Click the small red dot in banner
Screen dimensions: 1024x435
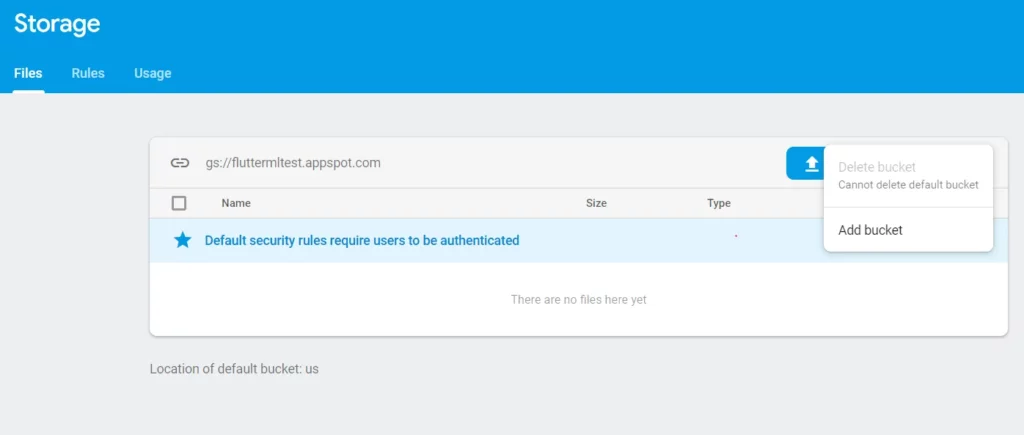(736, 235)
